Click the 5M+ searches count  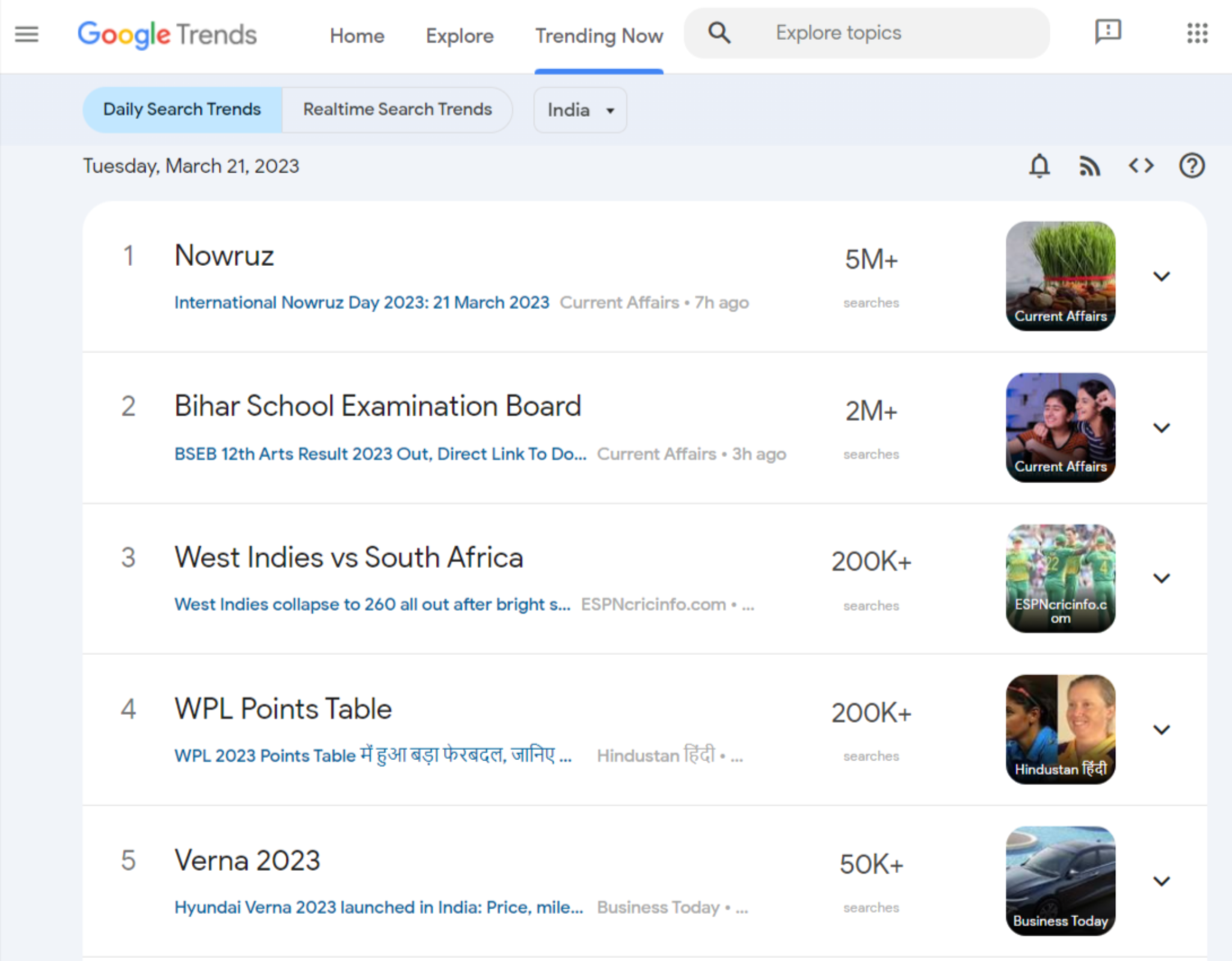click(871, 260)
